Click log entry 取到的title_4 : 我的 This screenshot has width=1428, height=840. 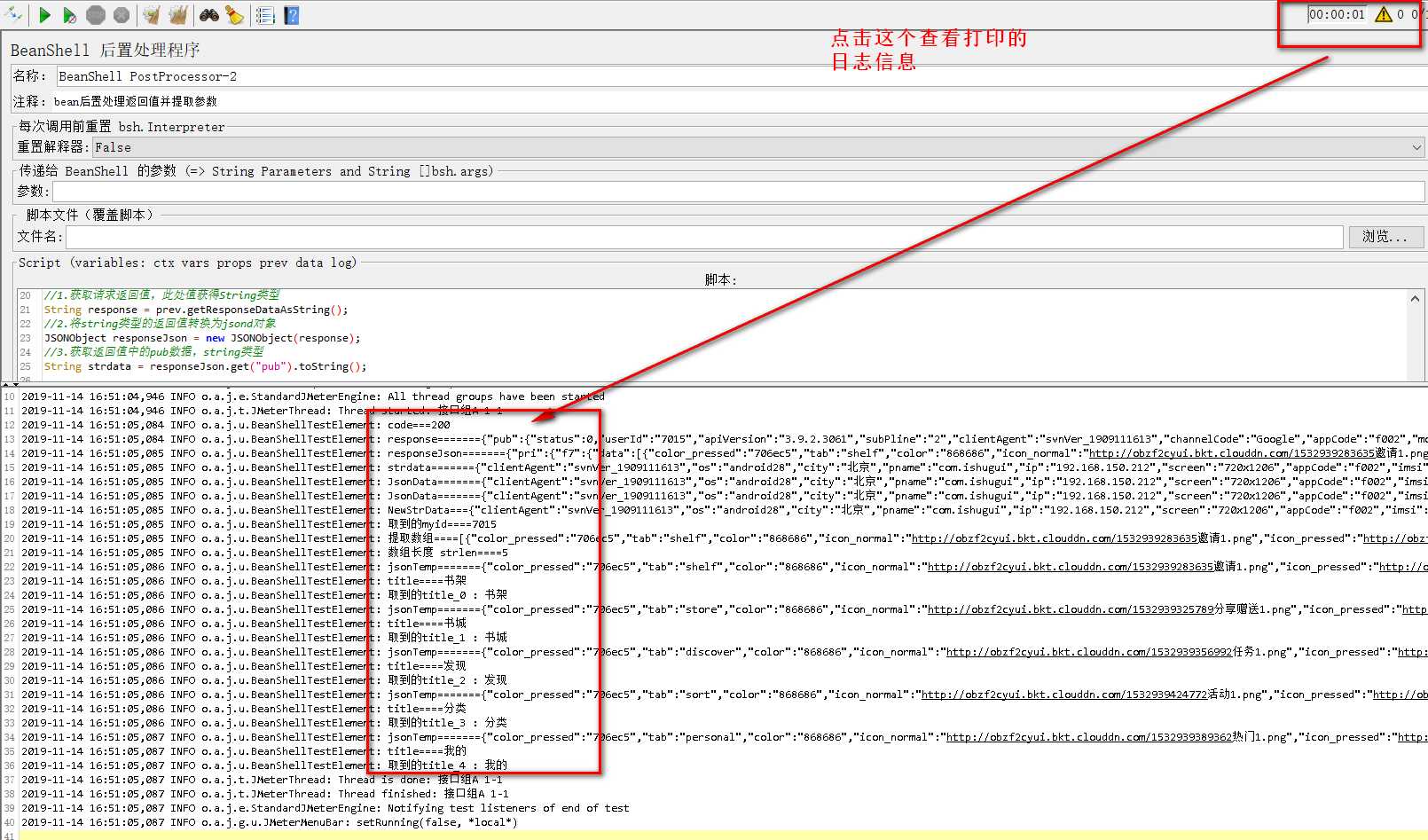point(447,765)
